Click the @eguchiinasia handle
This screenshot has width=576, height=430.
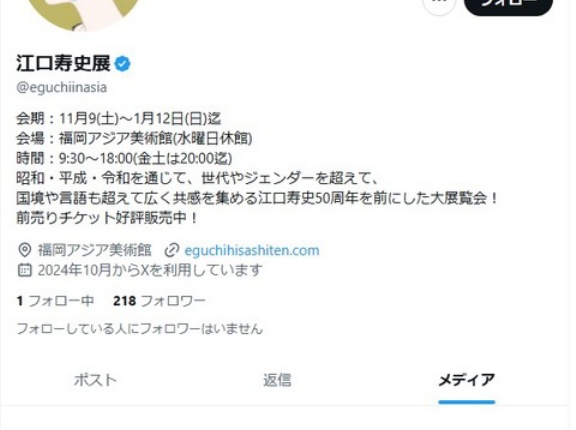coord(62,87)
